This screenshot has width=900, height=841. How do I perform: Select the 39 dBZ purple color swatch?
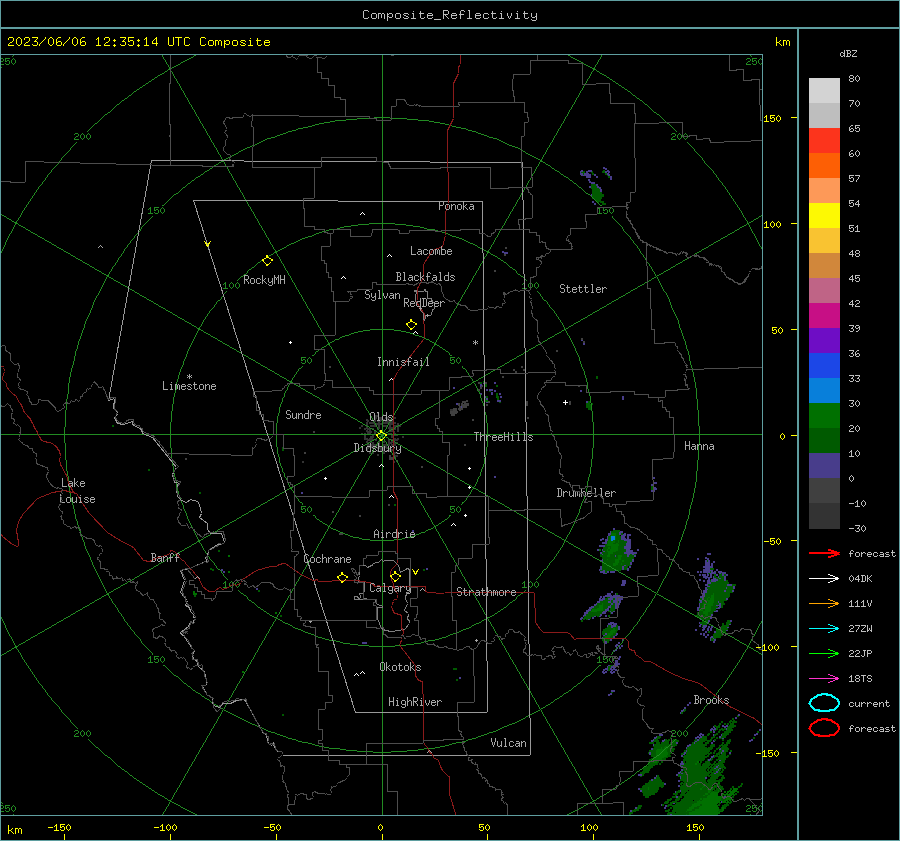click(824, 340)
